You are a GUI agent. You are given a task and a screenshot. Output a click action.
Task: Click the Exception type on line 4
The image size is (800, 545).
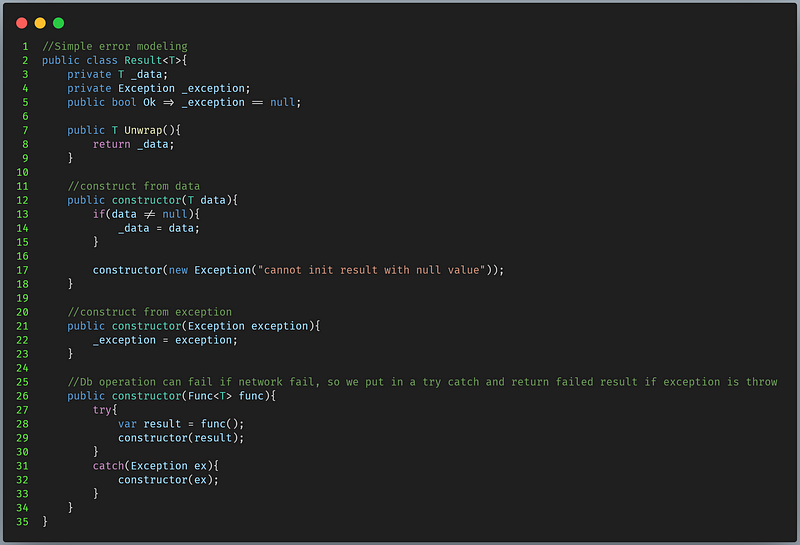point(146,88)
